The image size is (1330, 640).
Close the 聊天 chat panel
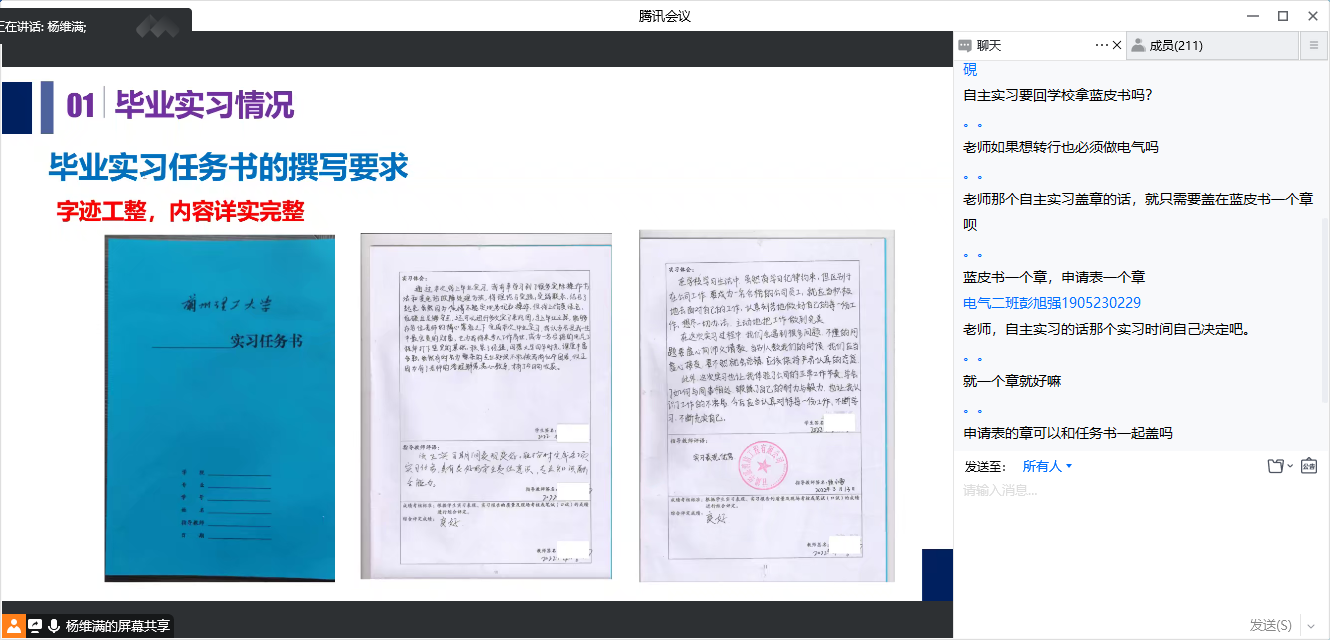pyautogui.click(x=1117, y=45)
